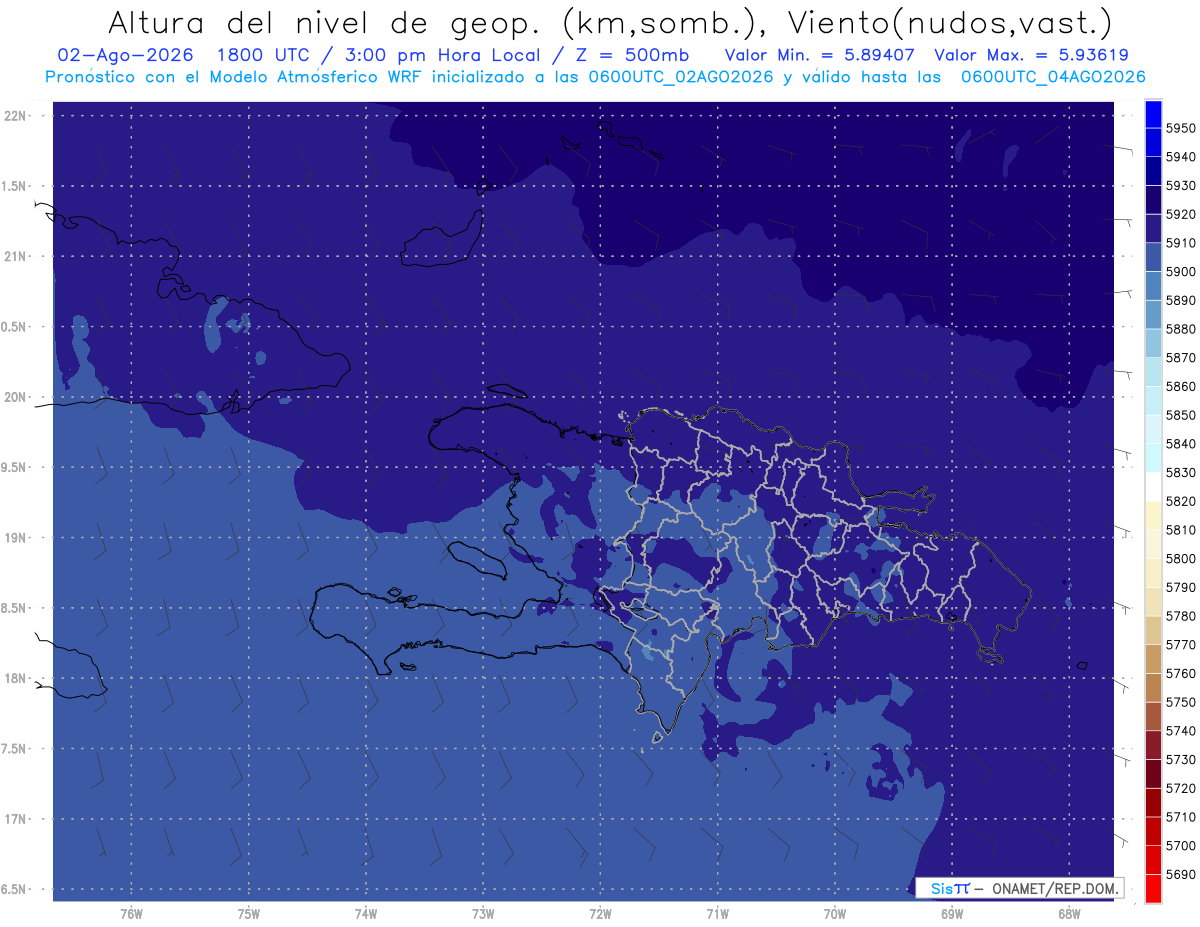1200x927 pixels.
Task: Click the '0600UTC_04AGO2026' valid-until time
Action: (x=1053, y=77)
